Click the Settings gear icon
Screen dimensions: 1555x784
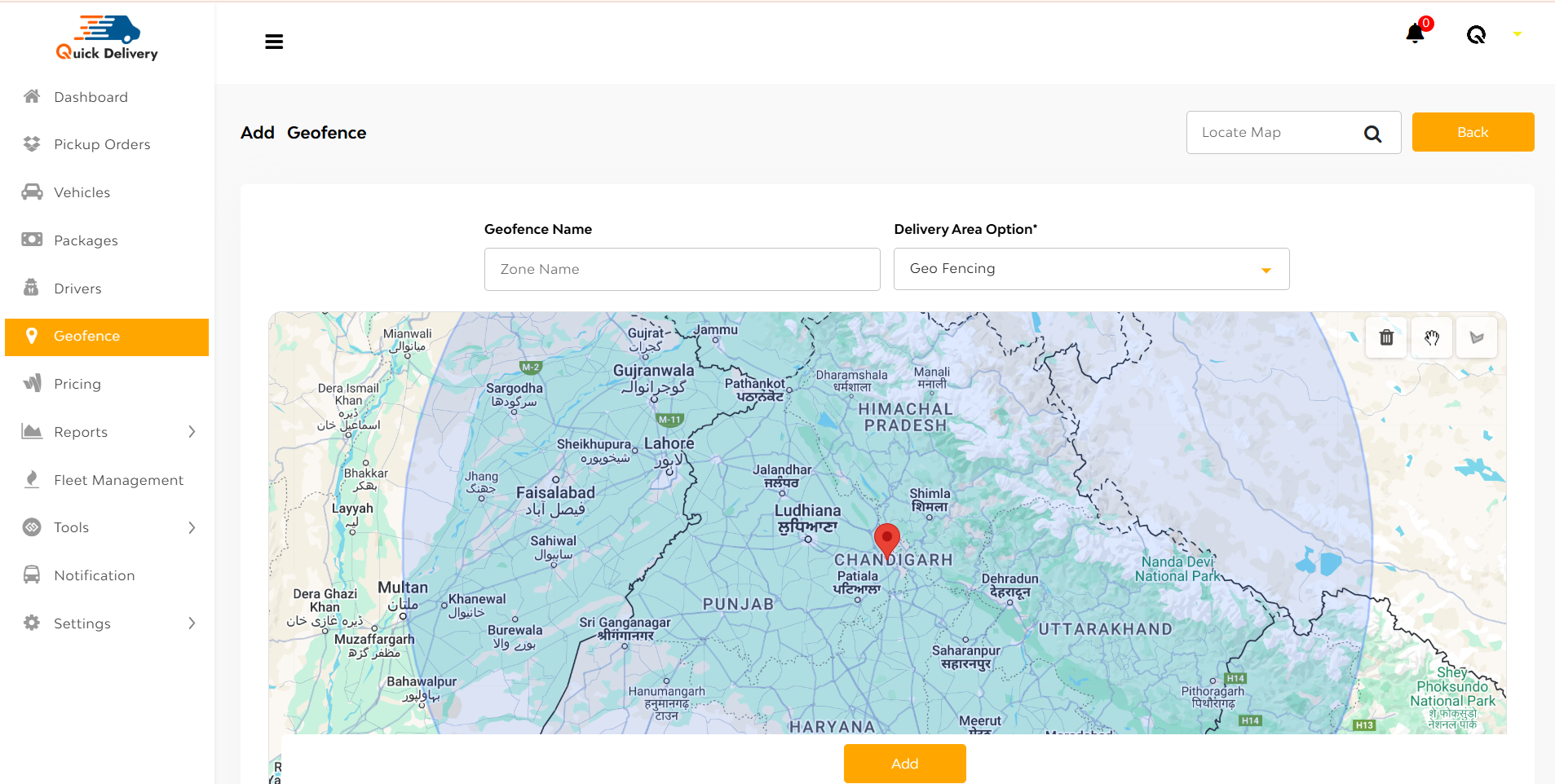click(32, 623)
